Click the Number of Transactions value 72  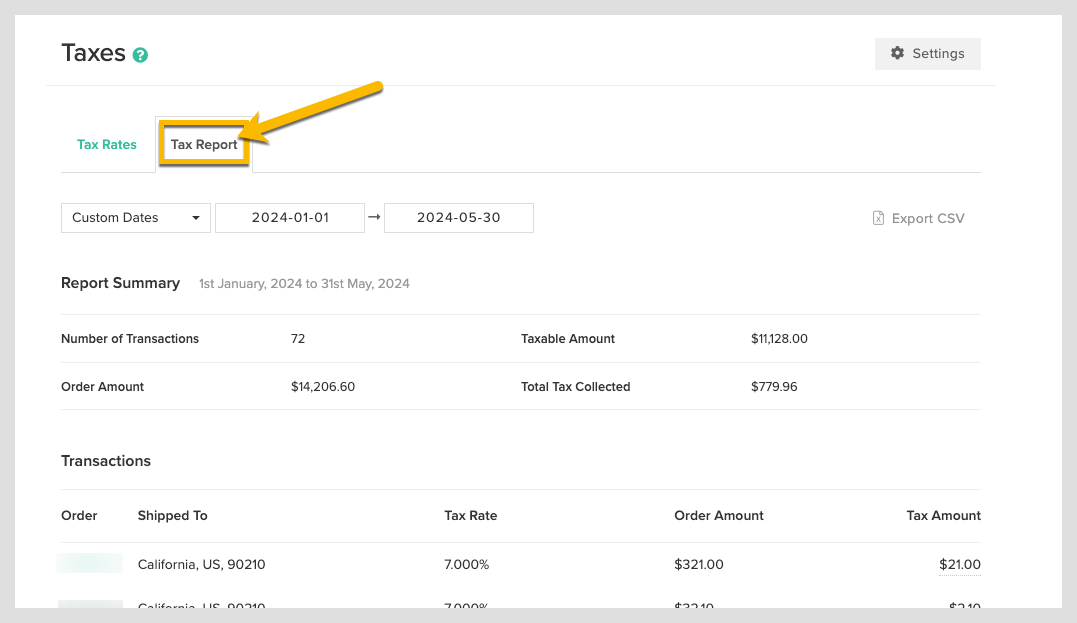click(x=297, y=338)
